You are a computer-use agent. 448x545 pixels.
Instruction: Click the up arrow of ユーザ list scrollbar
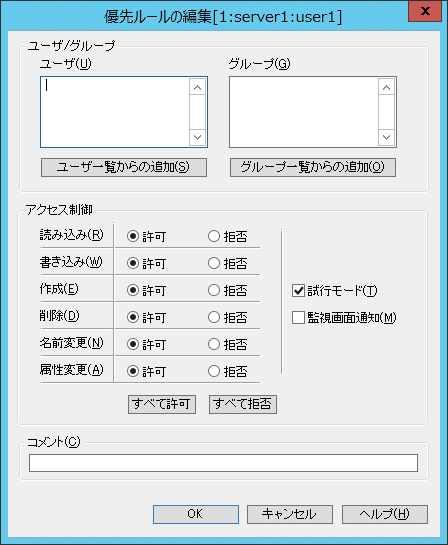[197, 87]
